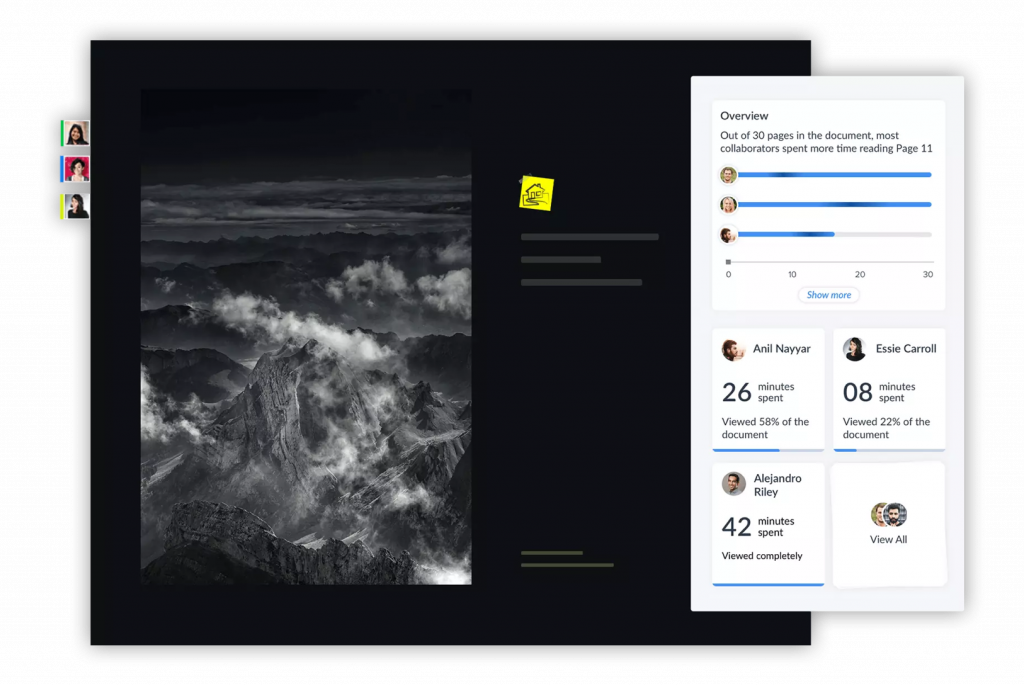This screenshot has height=685, width=1024.
Task: Click the third reader avatar in Overview
Action: pos(728,235)
